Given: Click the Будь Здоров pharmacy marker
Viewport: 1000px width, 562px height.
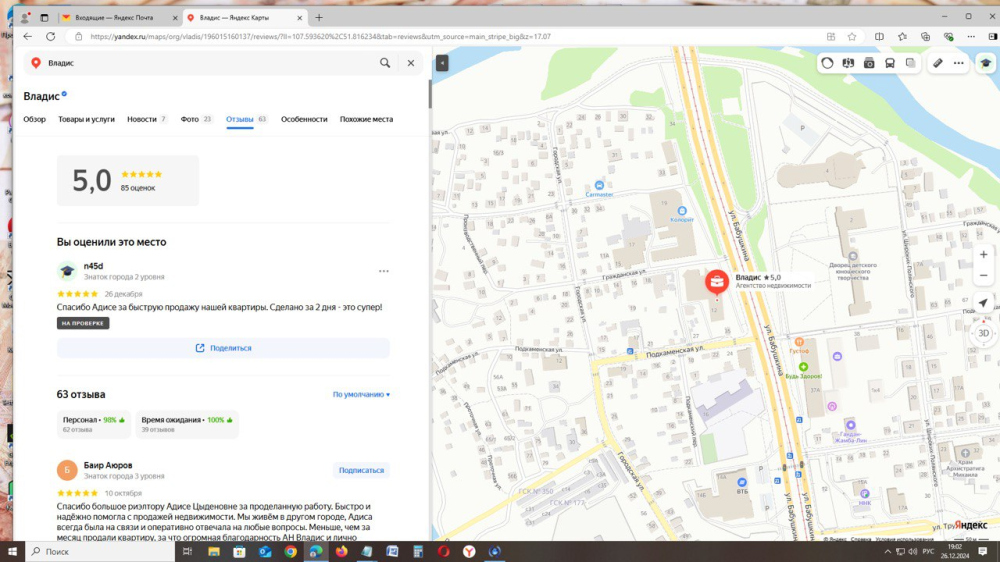Looking at the screenshot, I should coord(804,367).
